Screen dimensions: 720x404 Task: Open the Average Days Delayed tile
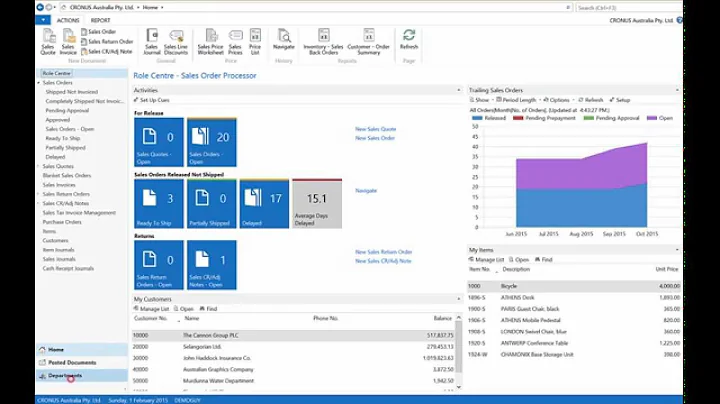coord(317,203)
